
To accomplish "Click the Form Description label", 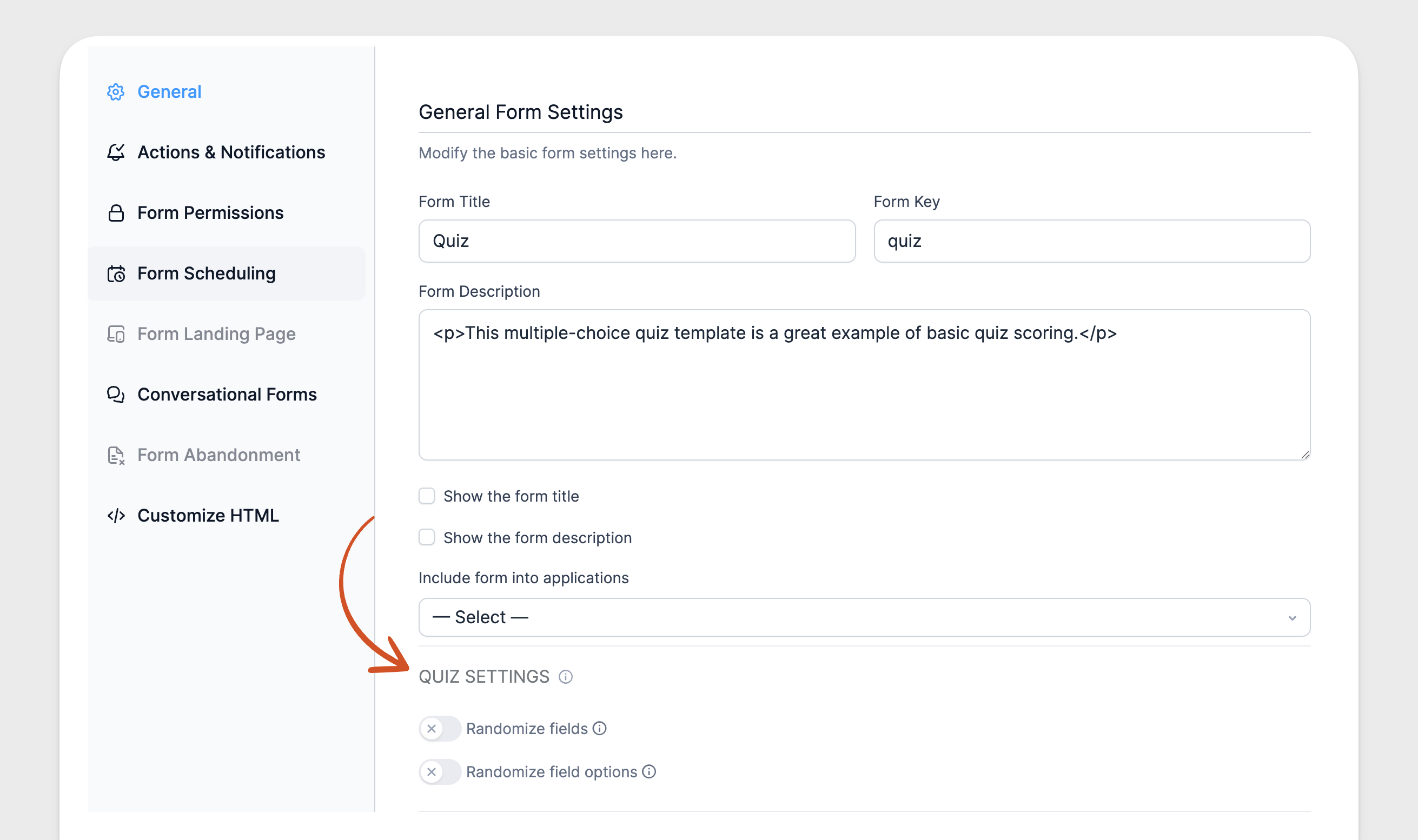I will click(479, 291).
